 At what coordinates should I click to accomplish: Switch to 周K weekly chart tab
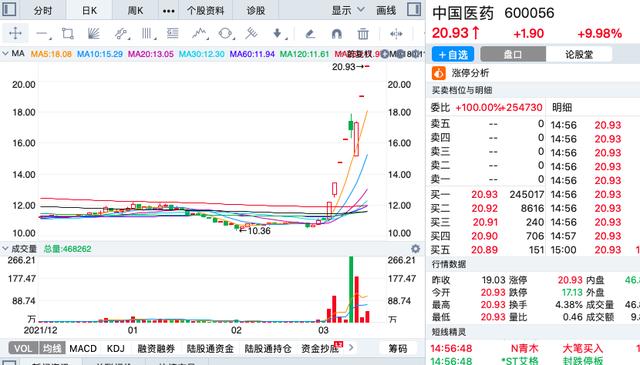coord(136,10)
